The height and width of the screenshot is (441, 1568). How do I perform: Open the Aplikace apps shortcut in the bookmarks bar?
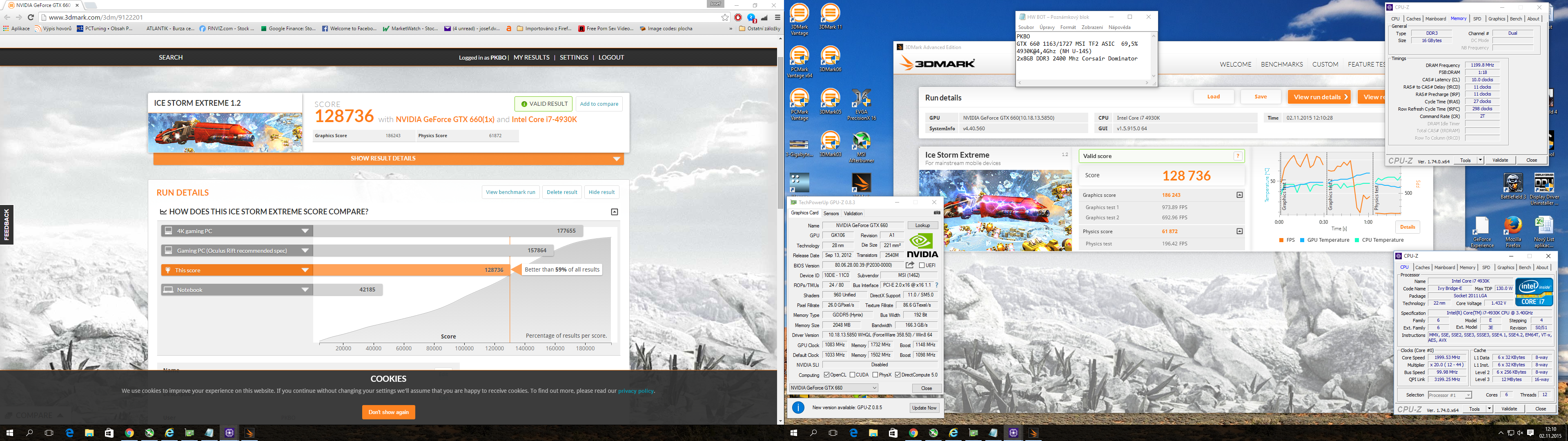coord(16,28)
